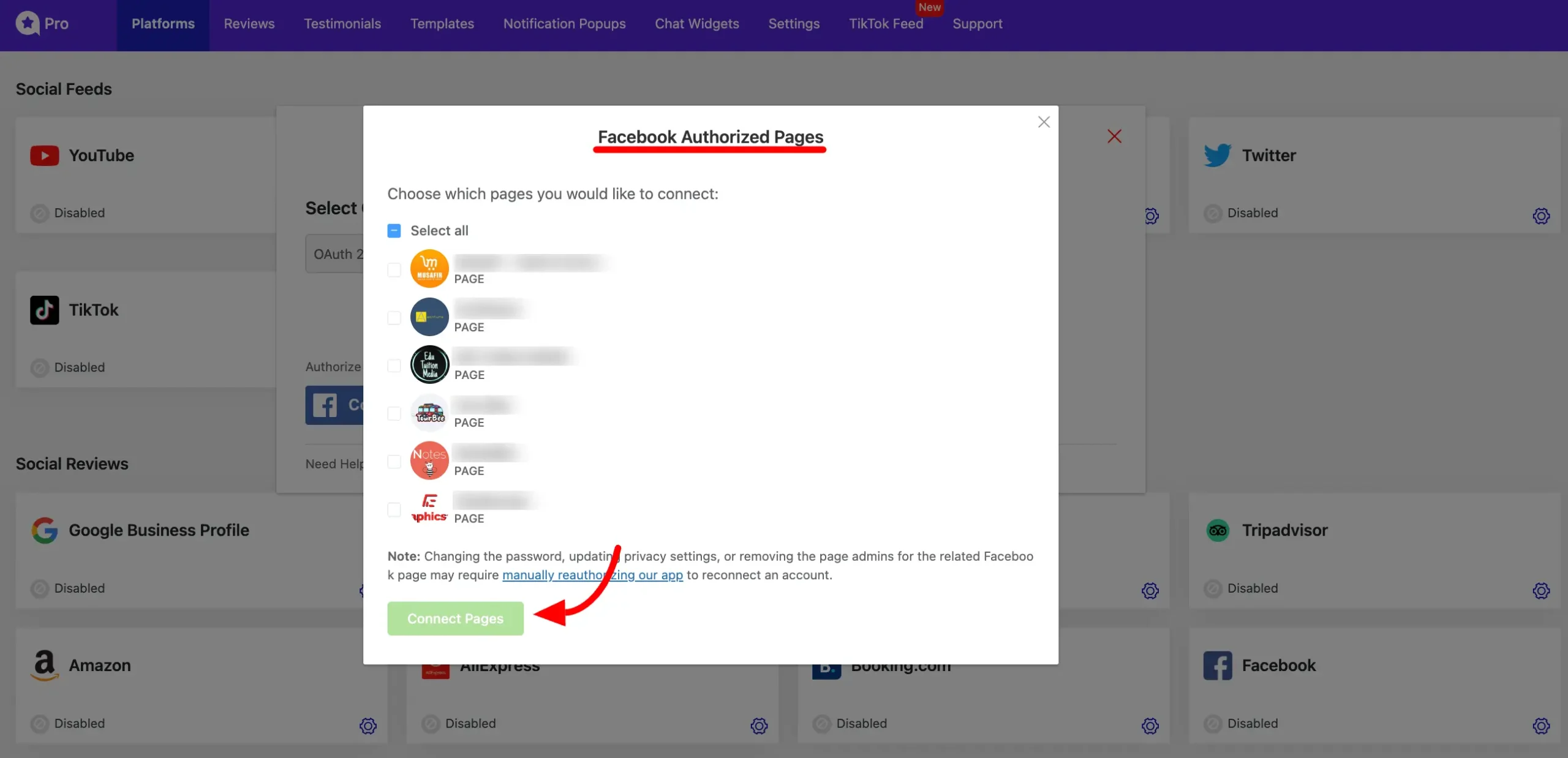The height and width of the screenshot is (758, 1568).
Task: Click AliExpress Disabled status icon
Action: point(431,724)
